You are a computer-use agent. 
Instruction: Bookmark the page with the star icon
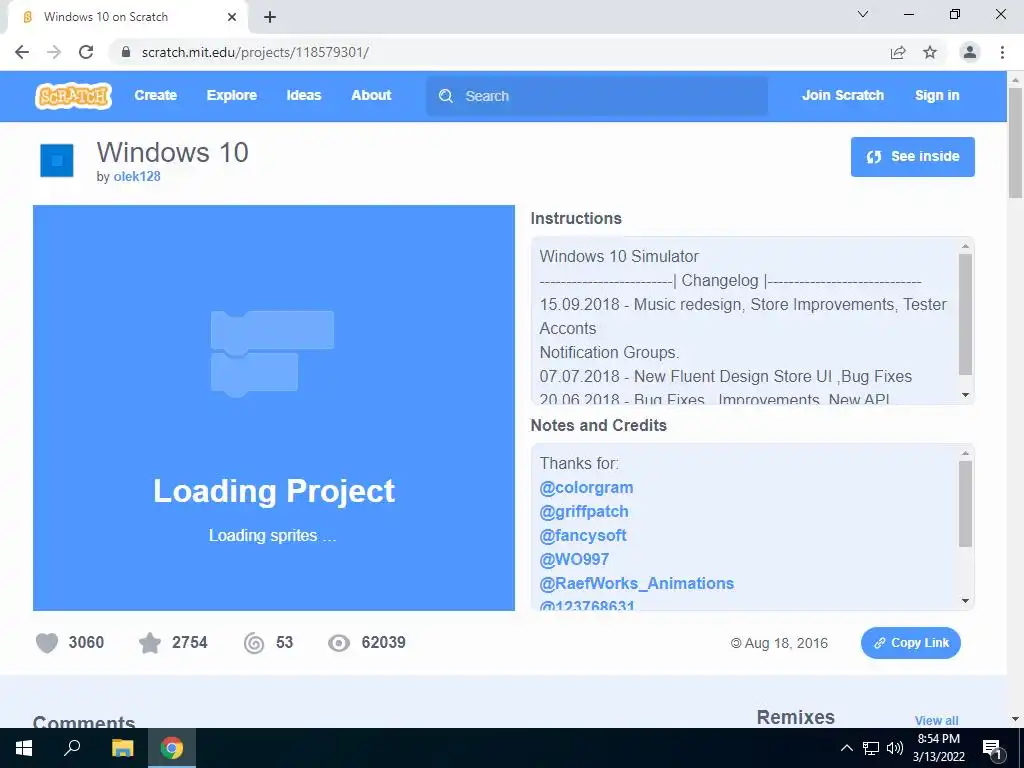930,52
